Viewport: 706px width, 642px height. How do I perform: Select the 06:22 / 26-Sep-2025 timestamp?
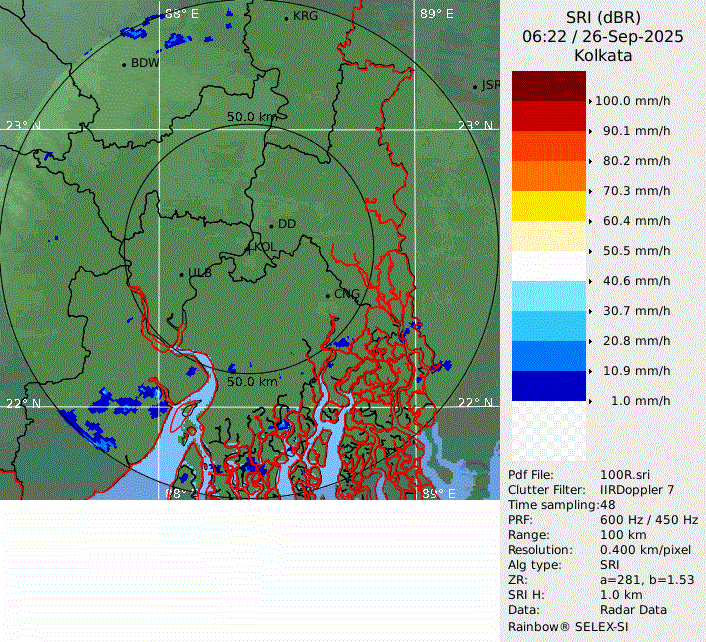(602, 37)
